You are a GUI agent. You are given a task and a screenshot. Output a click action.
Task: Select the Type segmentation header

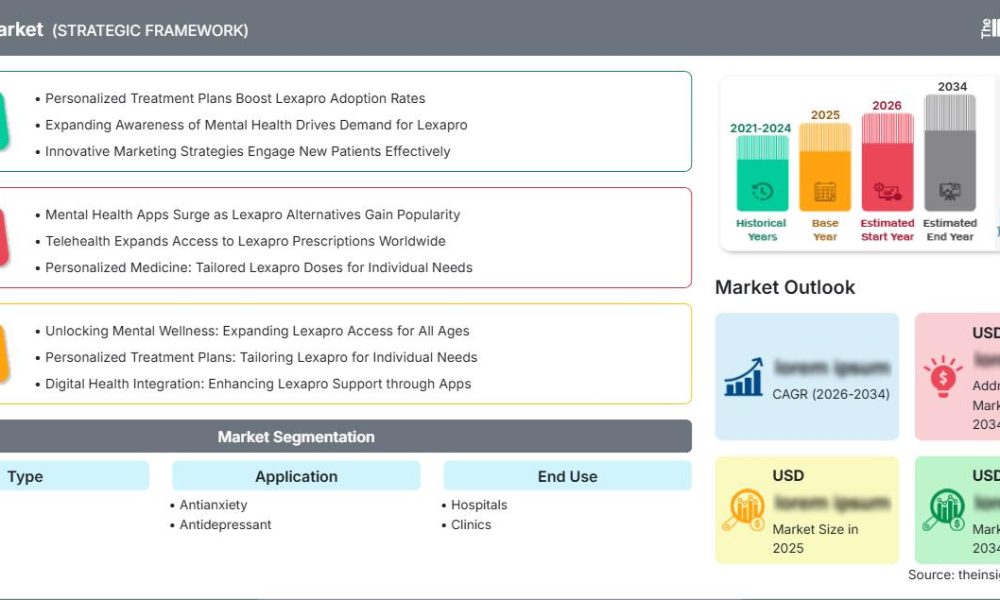tap(26, 476)
